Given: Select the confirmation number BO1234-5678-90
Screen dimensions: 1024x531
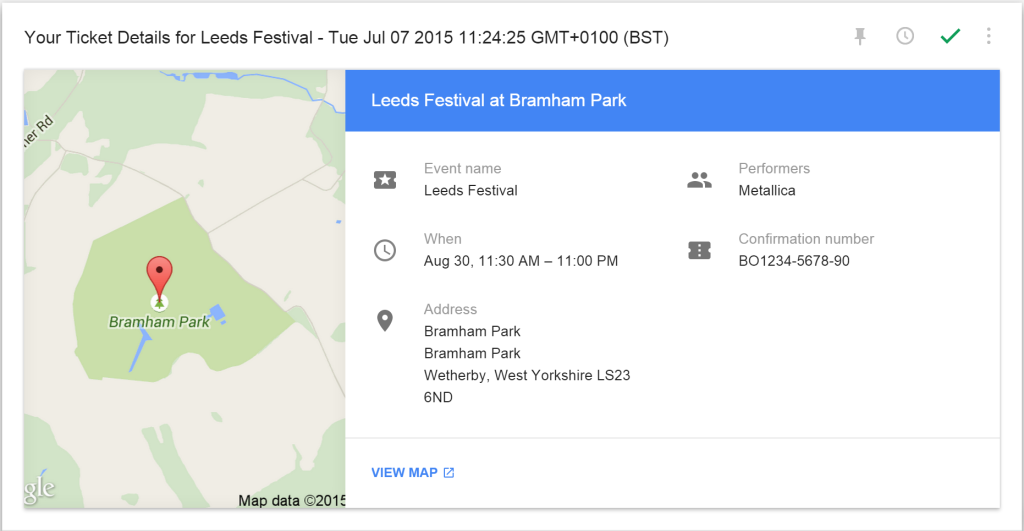Looking at the screenshot, I should pos(794,261).
